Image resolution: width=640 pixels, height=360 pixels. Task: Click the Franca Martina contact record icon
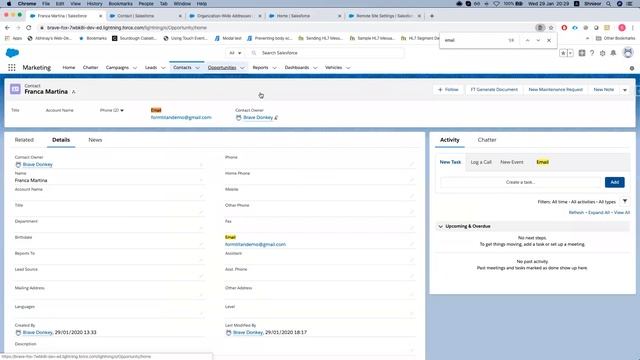tap(15, 89)
